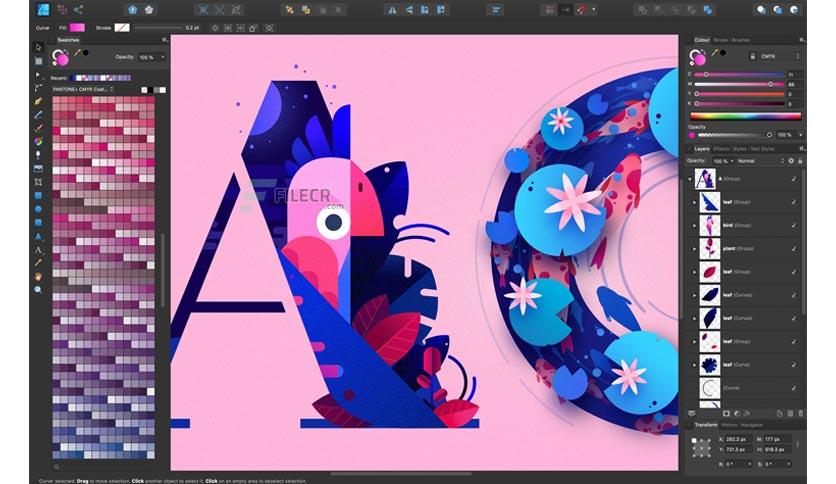Click the layer effects fx icon

tap(747, 413)
